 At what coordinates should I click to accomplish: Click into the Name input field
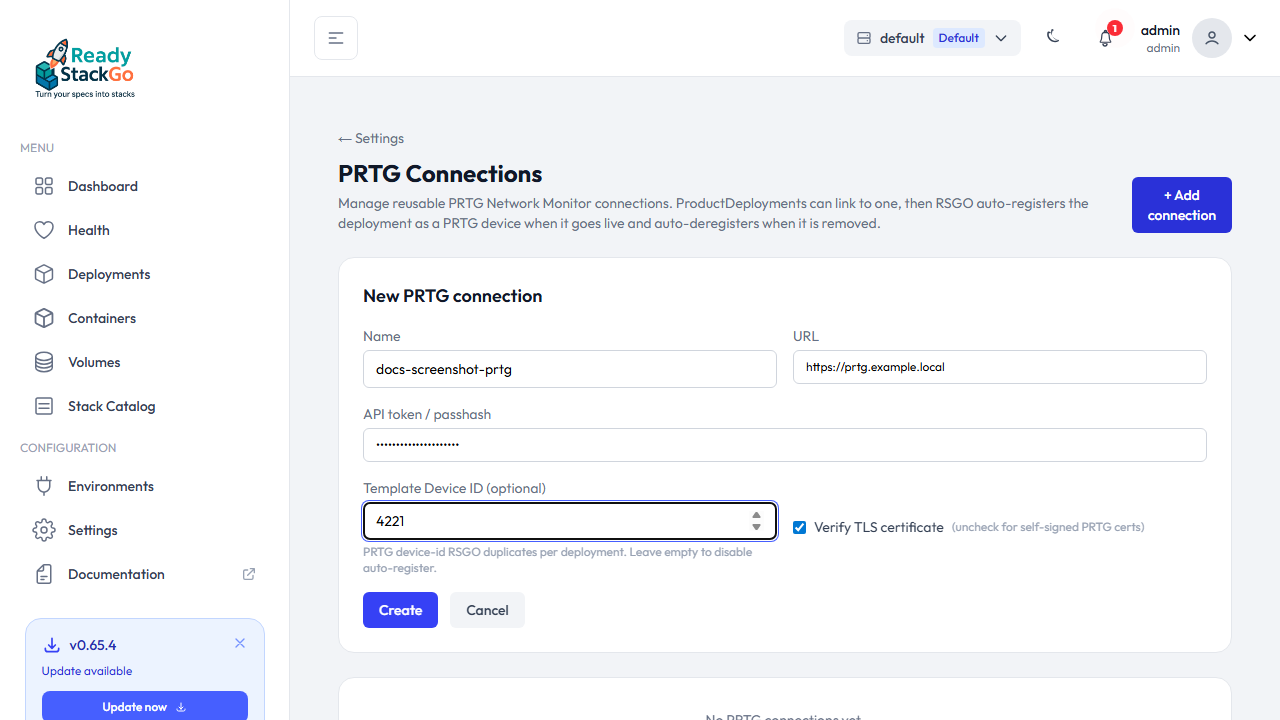(x=570, y=369)
